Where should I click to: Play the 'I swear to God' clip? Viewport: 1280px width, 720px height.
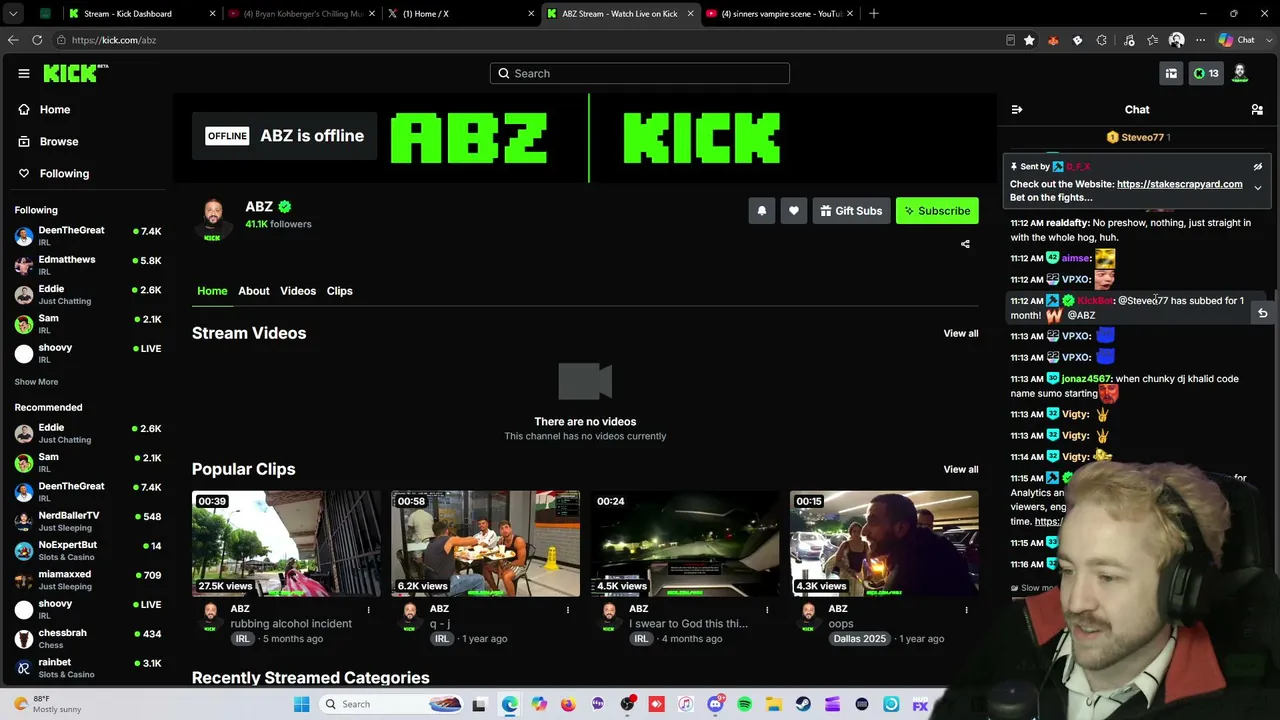pyautogui.click(x=685, y=543)
